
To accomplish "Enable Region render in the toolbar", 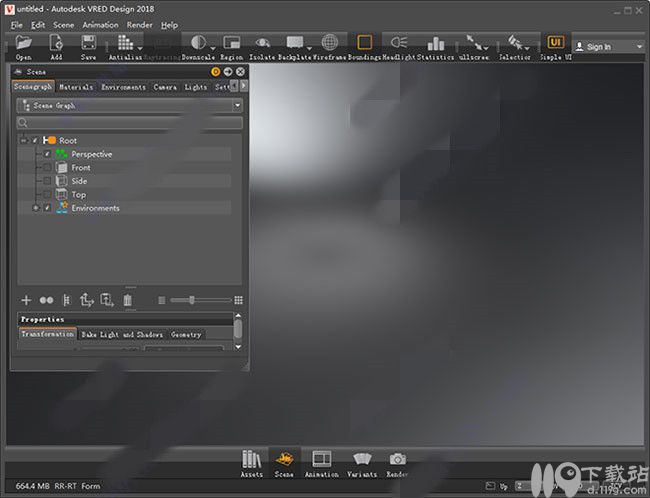I will coord(232,42).
